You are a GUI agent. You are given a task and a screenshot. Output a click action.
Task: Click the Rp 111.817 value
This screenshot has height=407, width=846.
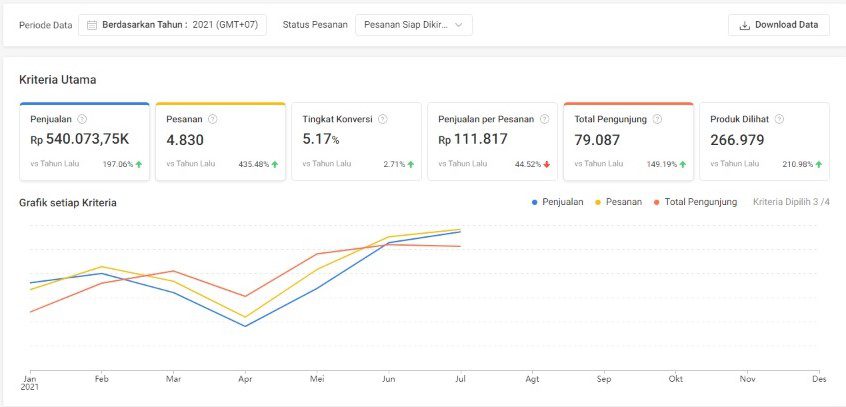coord(473,139)
